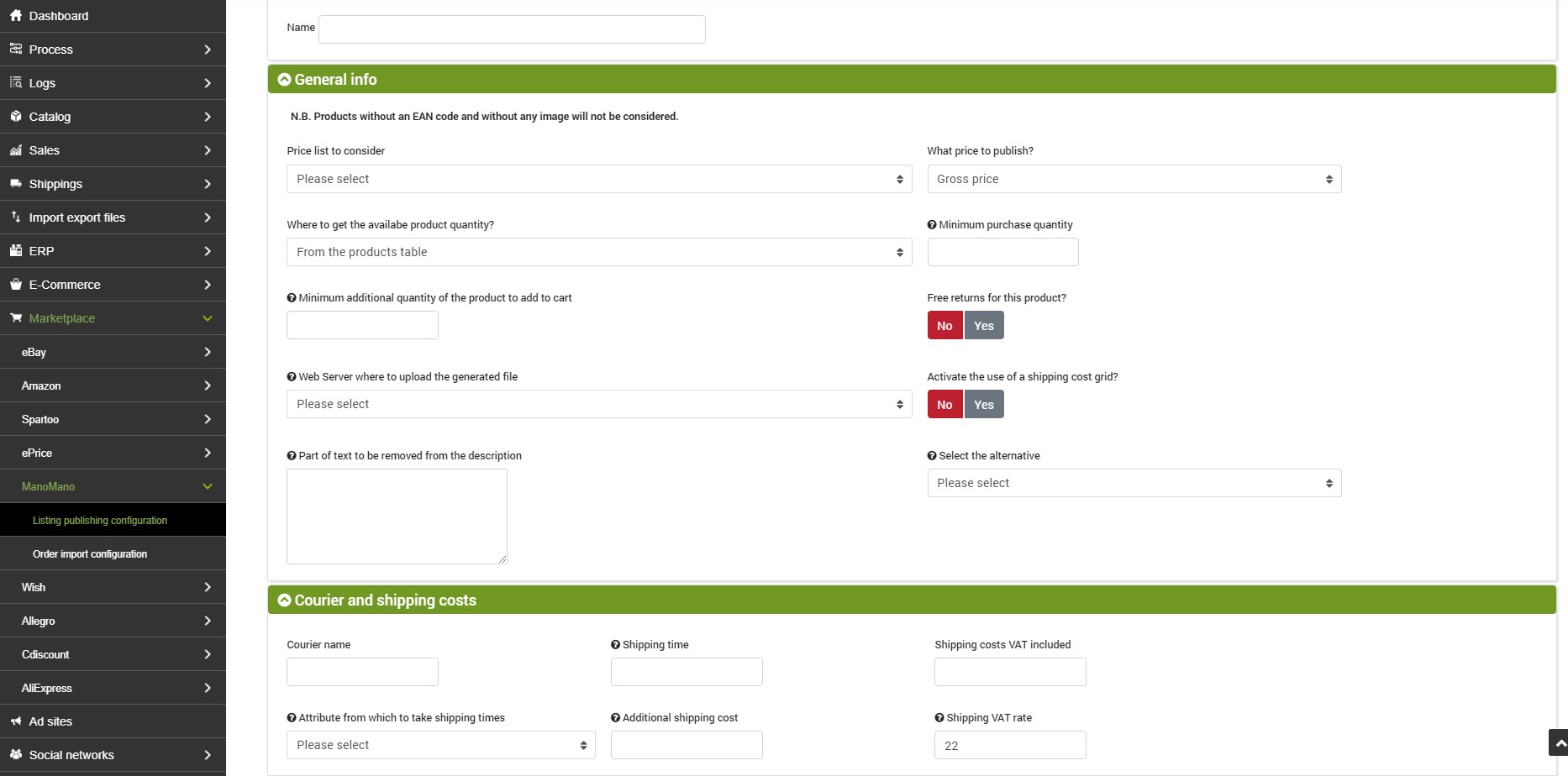1568x776 pixels.
Task: Click the Dashboard home icon
Action: [16, 16]
